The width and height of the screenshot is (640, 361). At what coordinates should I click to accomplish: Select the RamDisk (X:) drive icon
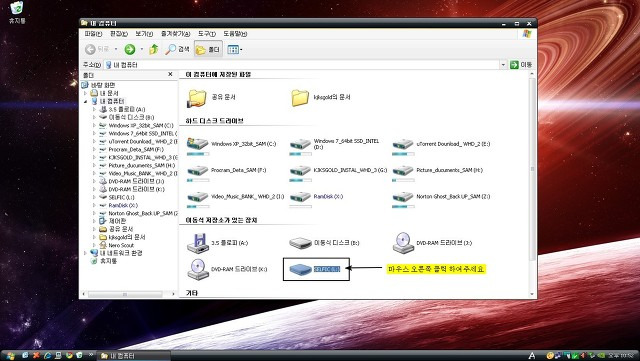(x=300, y=197)
